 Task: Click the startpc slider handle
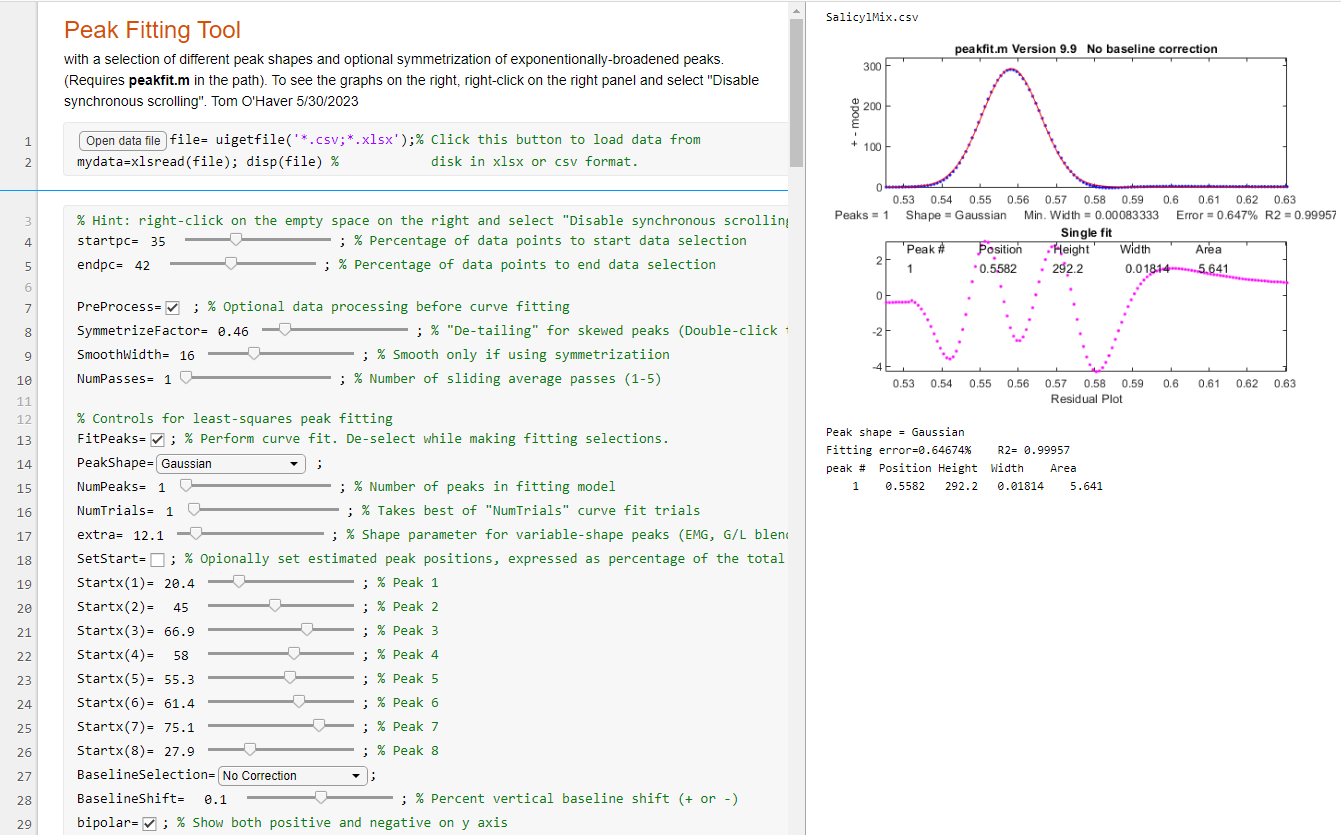point(235,241)
